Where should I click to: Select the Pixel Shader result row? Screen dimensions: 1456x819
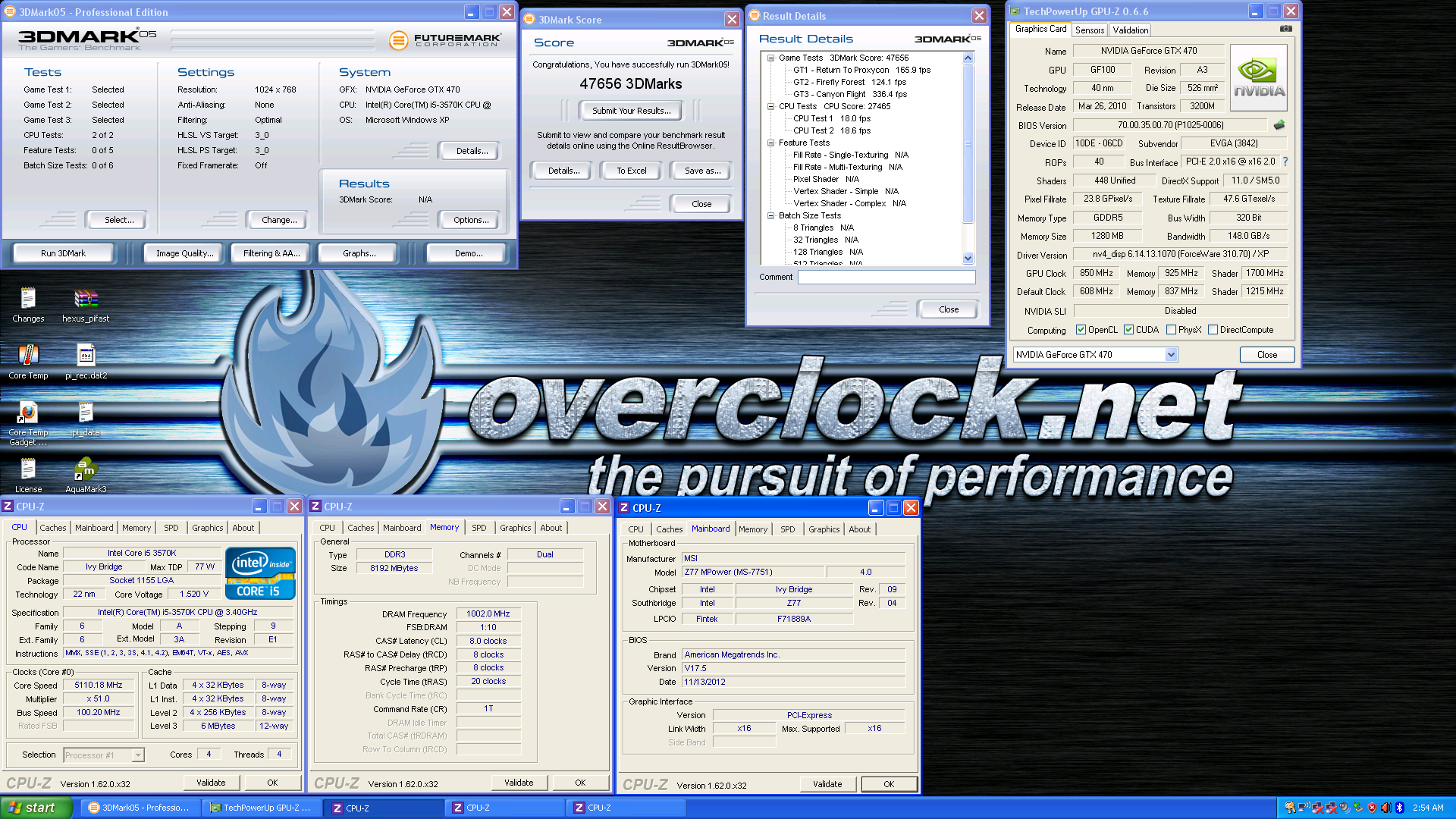826,179
